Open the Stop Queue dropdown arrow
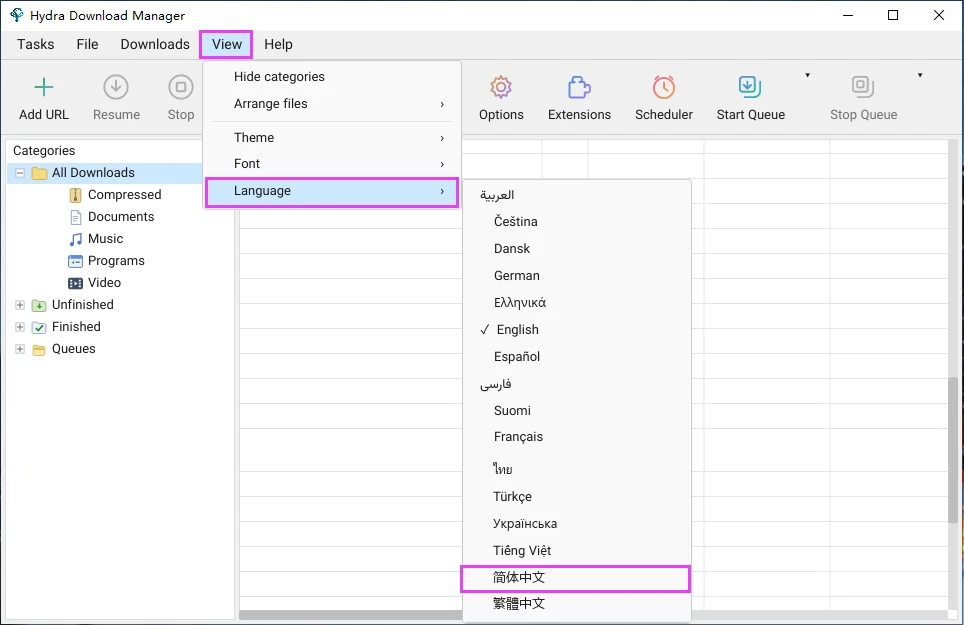964x625 pixels. tap(920, 75)
